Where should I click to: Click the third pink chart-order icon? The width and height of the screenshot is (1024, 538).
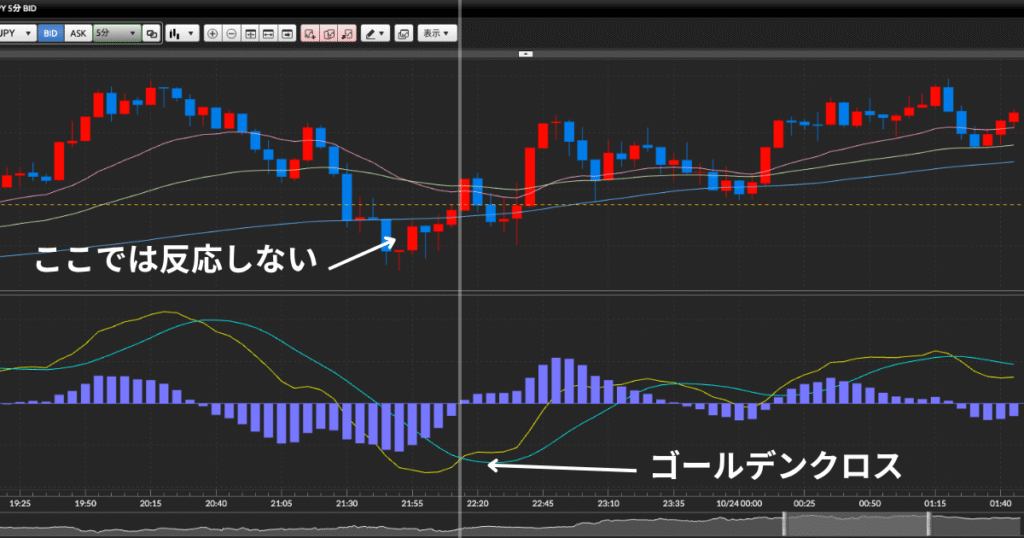coord(347,33)
